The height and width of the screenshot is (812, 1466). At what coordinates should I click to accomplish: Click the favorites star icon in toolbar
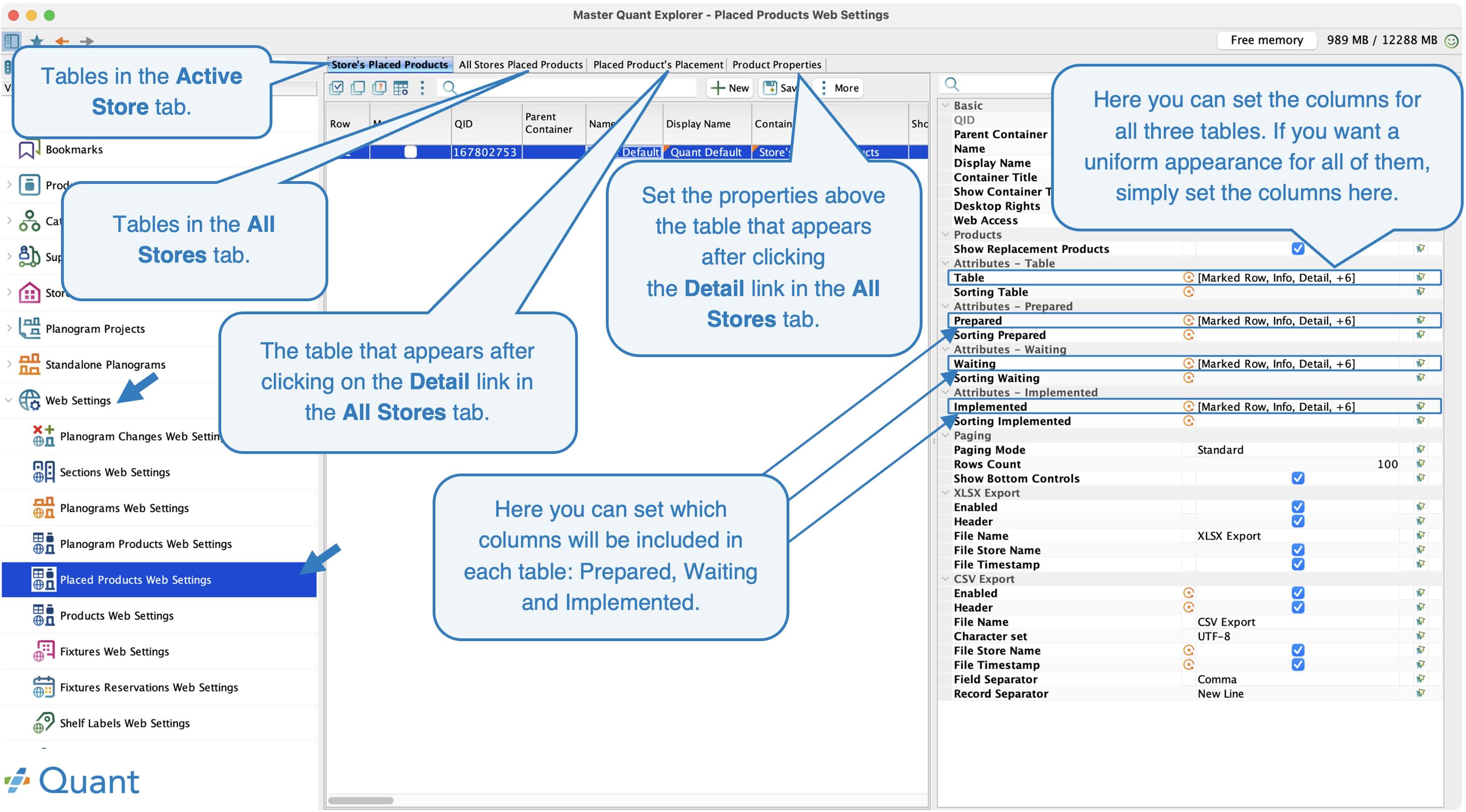coord(37,41)
